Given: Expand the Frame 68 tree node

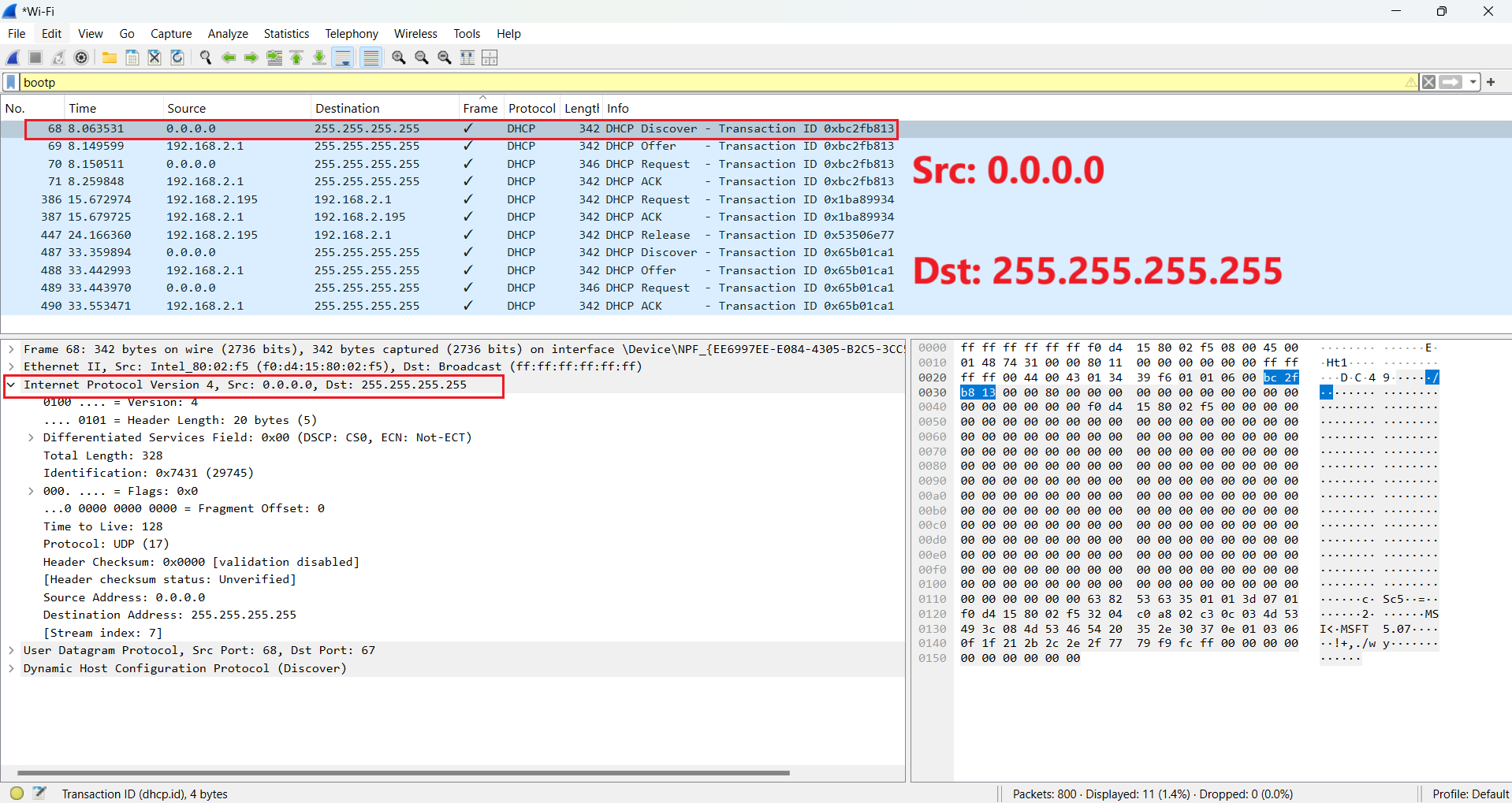Looking at the screenshot, I should 11,349.
